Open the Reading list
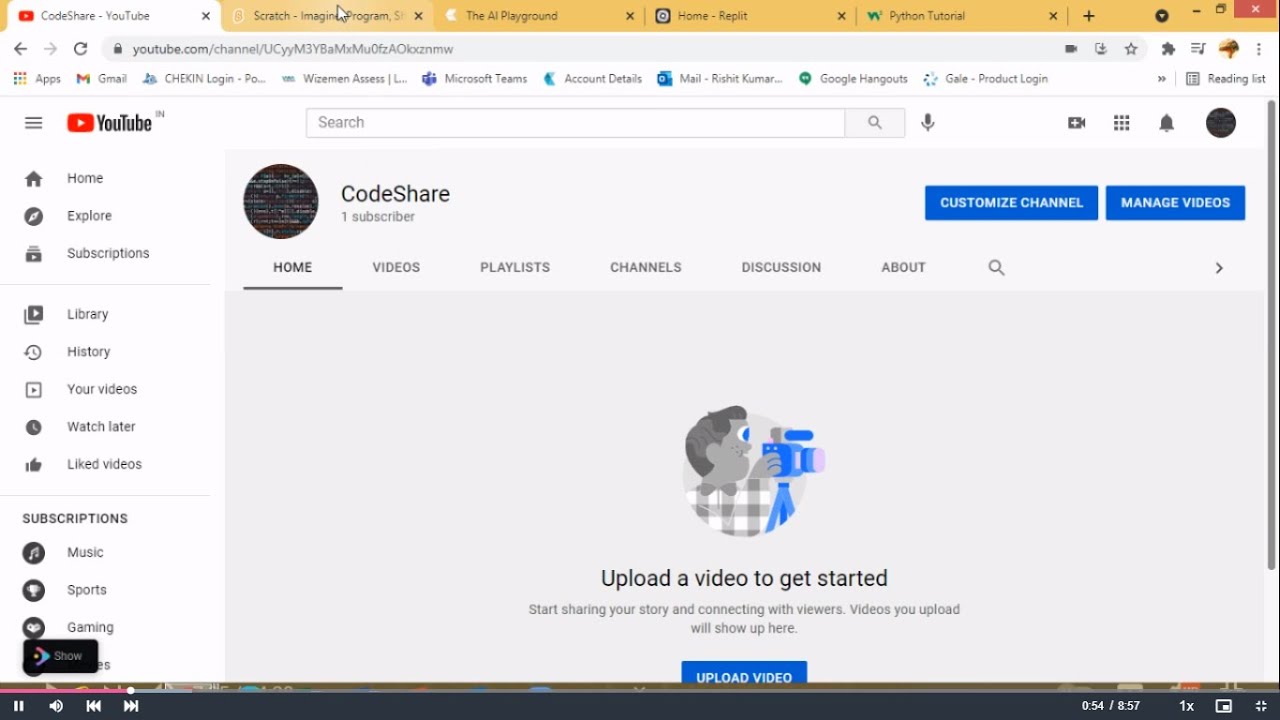The height and width of the screenshot is (720, 1280). point(1226,79)
